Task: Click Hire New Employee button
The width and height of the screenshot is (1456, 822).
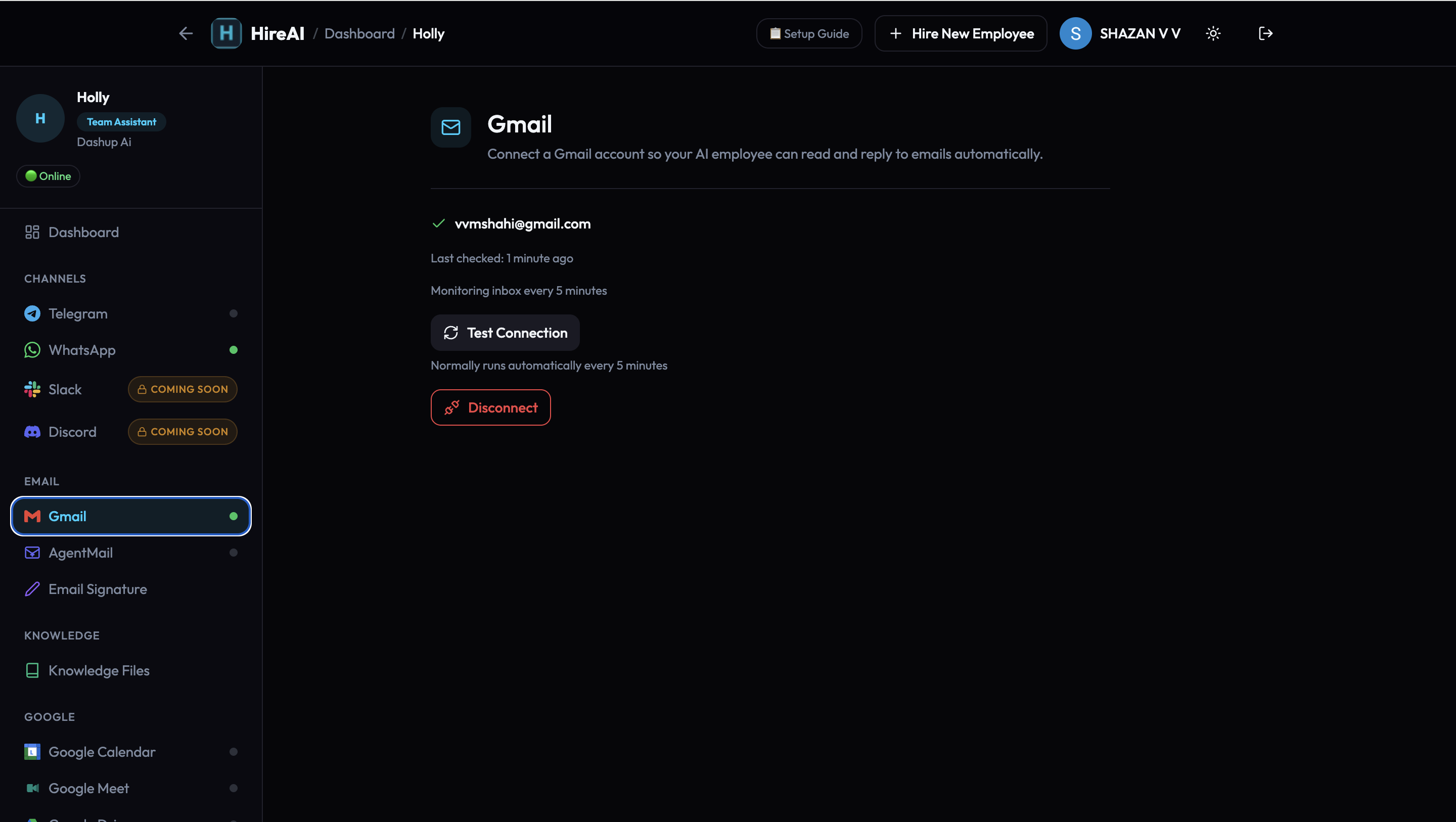Action: (x=961, y=33)
